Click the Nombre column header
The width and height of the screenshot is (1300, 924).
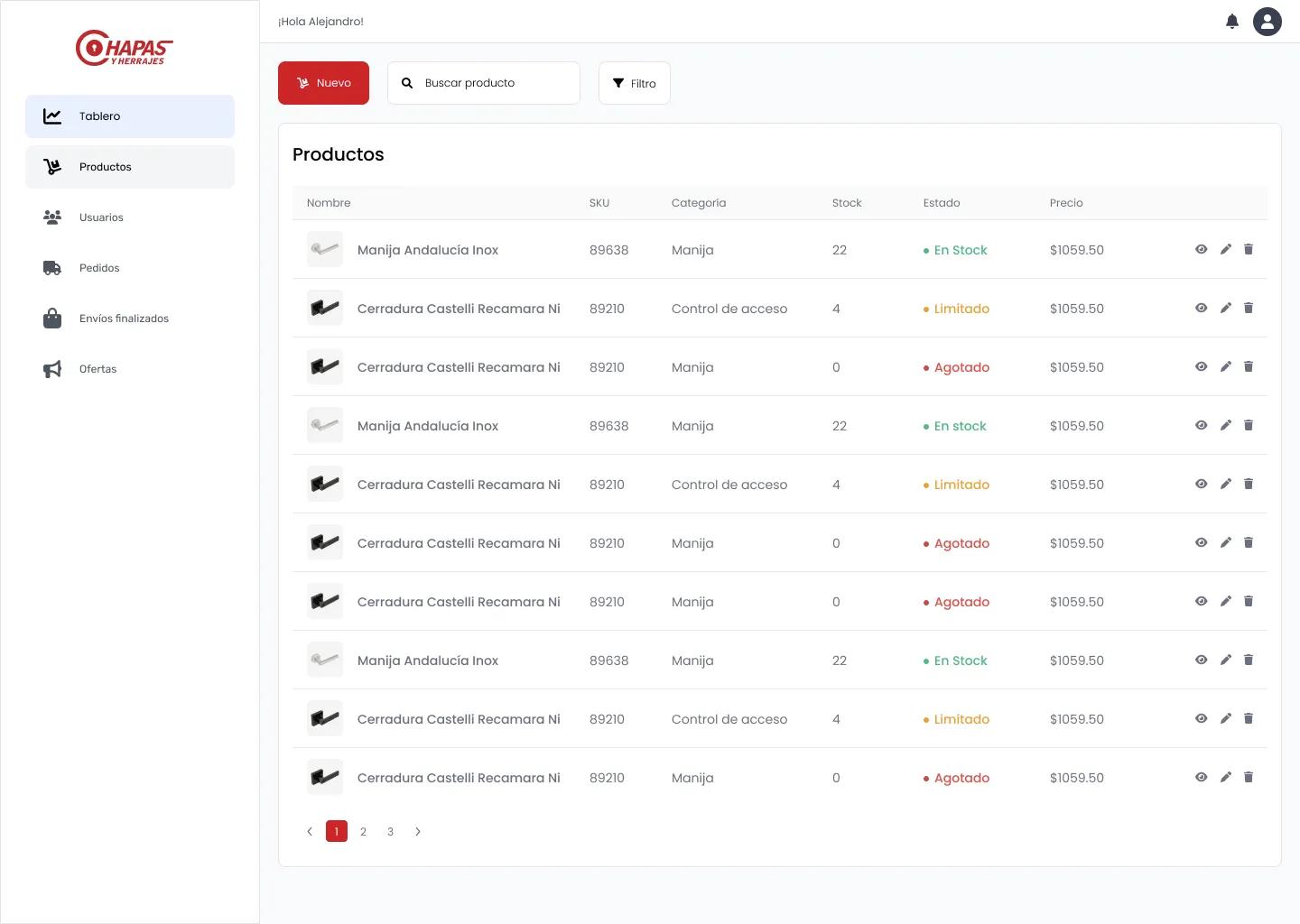tap(329, 203)
